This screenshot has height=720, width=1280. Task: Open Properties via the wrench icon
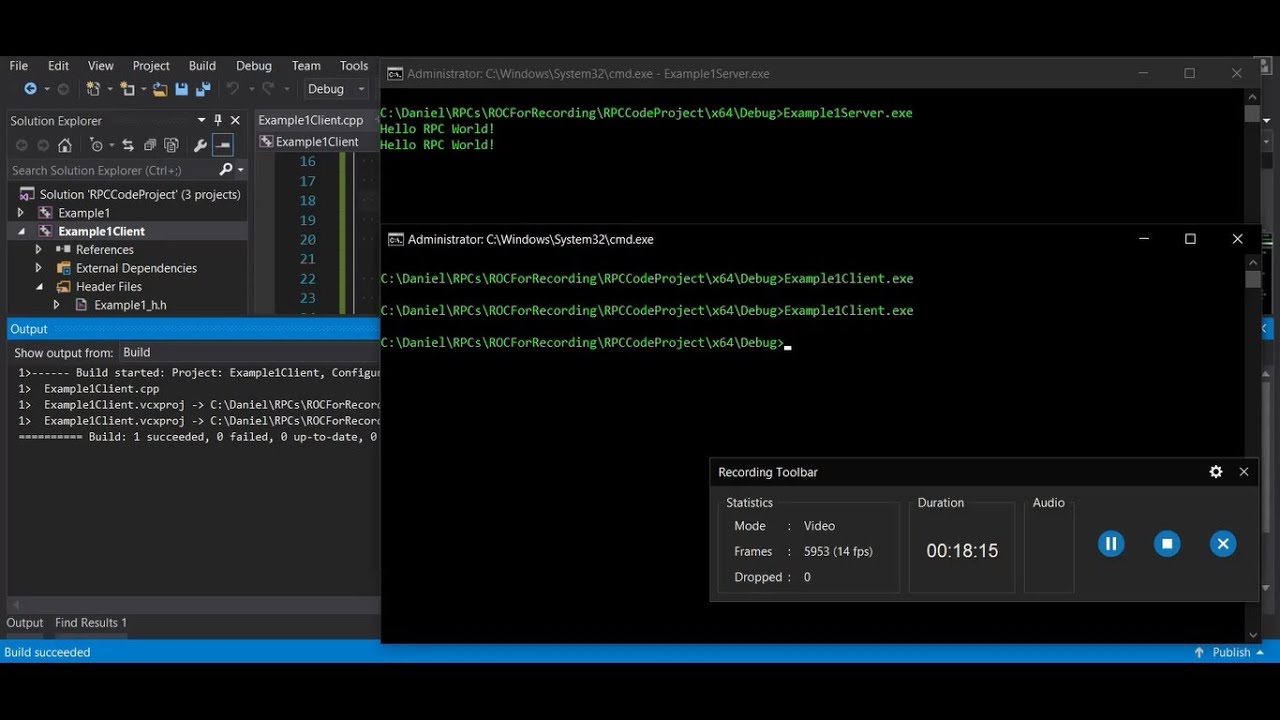tap(200, 146)
